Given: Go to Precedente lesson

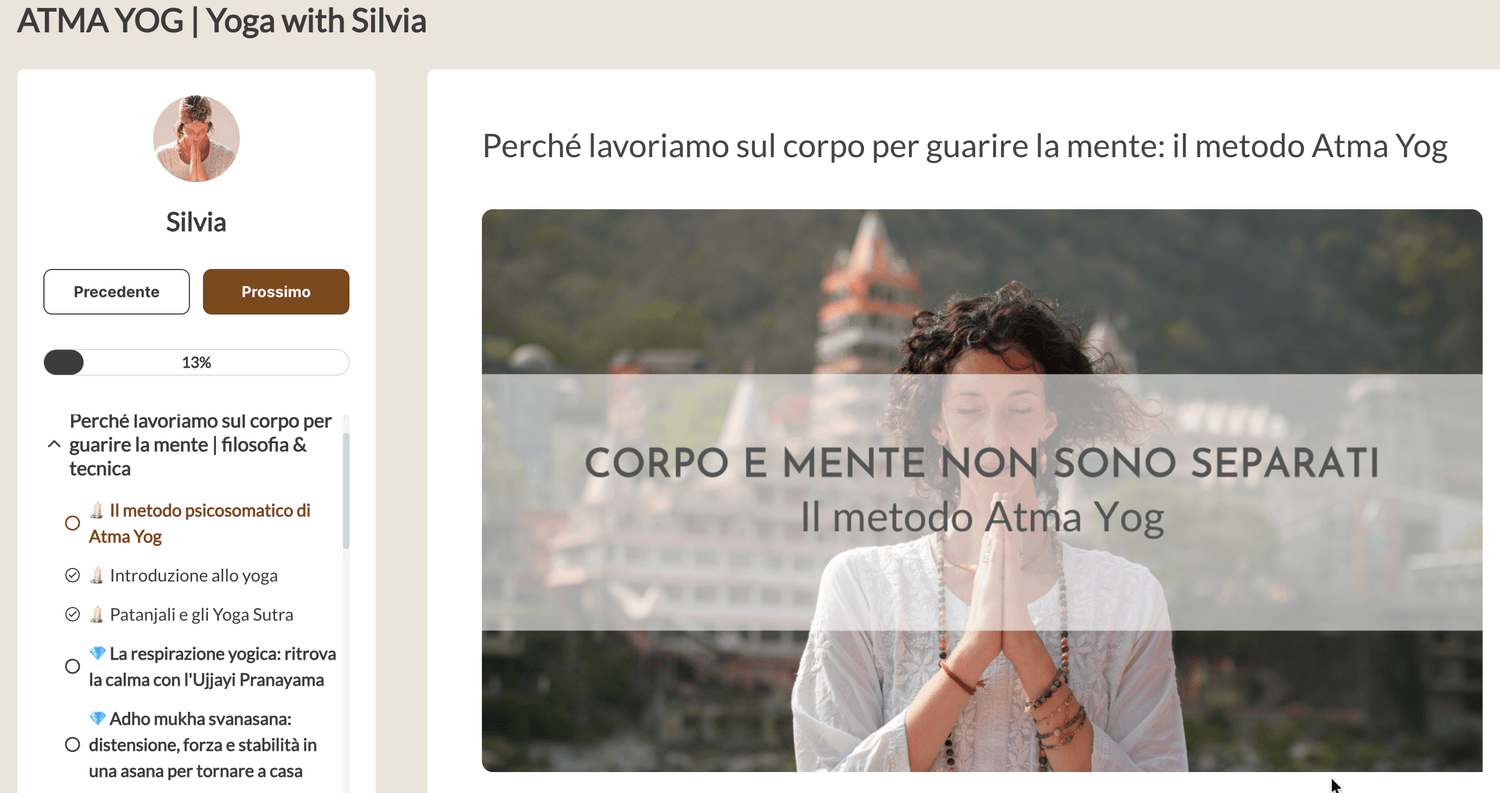Looking at the screenshot, I should click(x=116, y=292).
